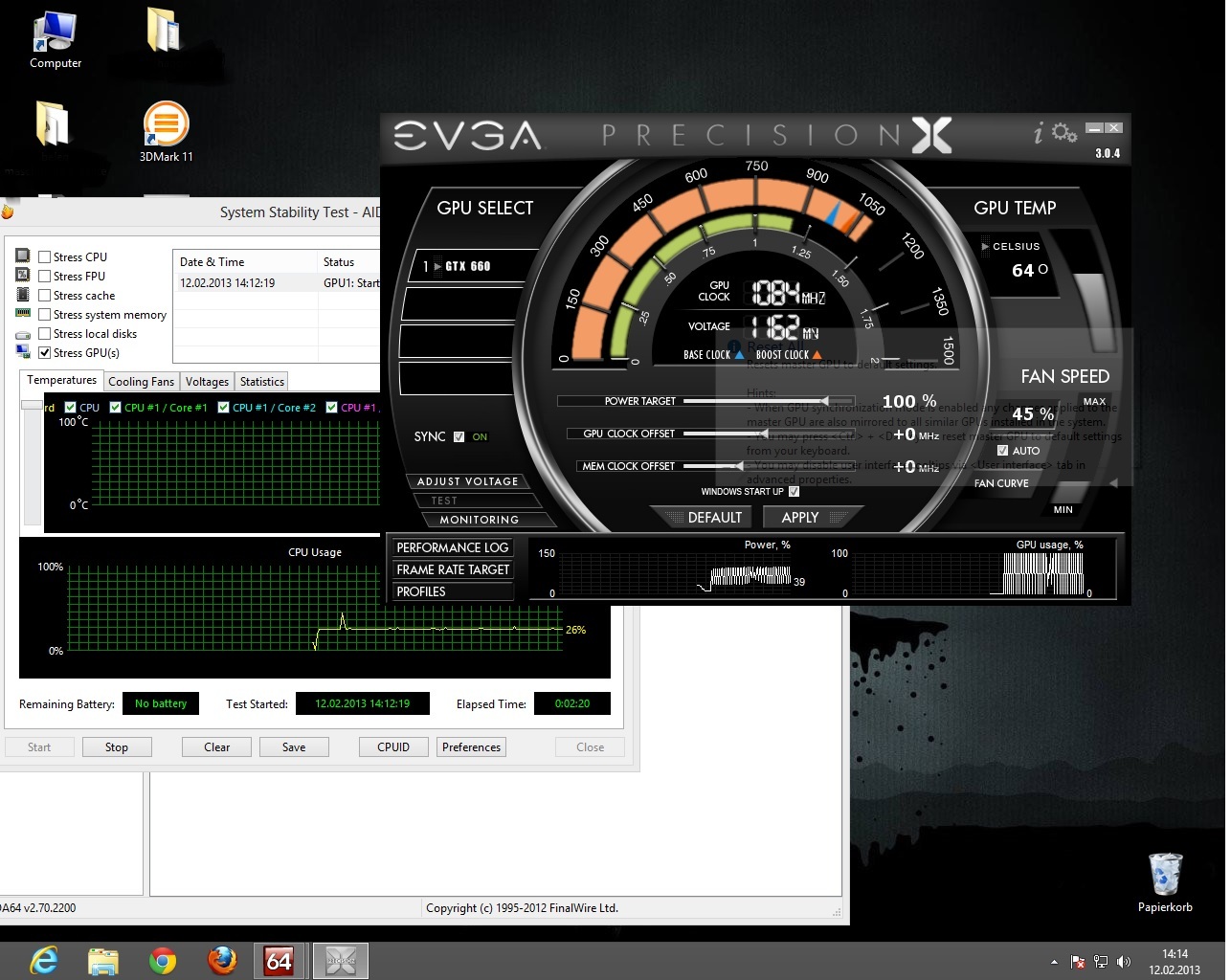Image resolution: width=1231 pixels, height=980 pixels.
Task: Click the CPU chip icon beside Stress CPU
Action: pyautogui.click(x=23, y=256)
